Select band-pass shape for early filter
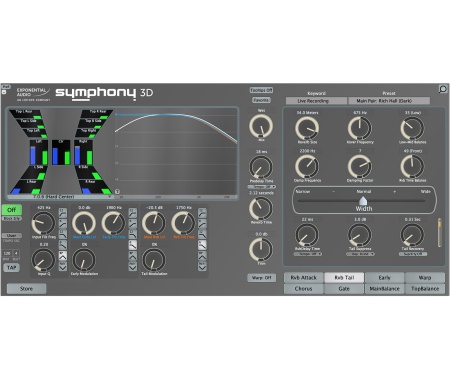Screen dimensions: 450x380 (133, 256)
